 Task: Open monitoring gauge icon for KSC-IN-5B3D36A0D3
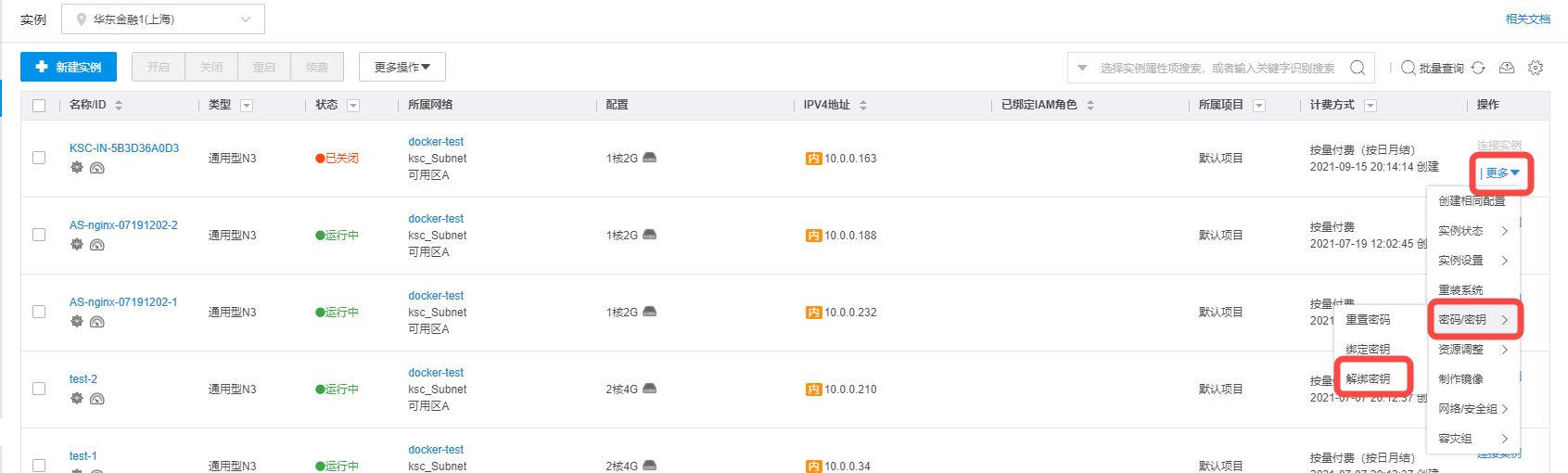click(97, 168)
